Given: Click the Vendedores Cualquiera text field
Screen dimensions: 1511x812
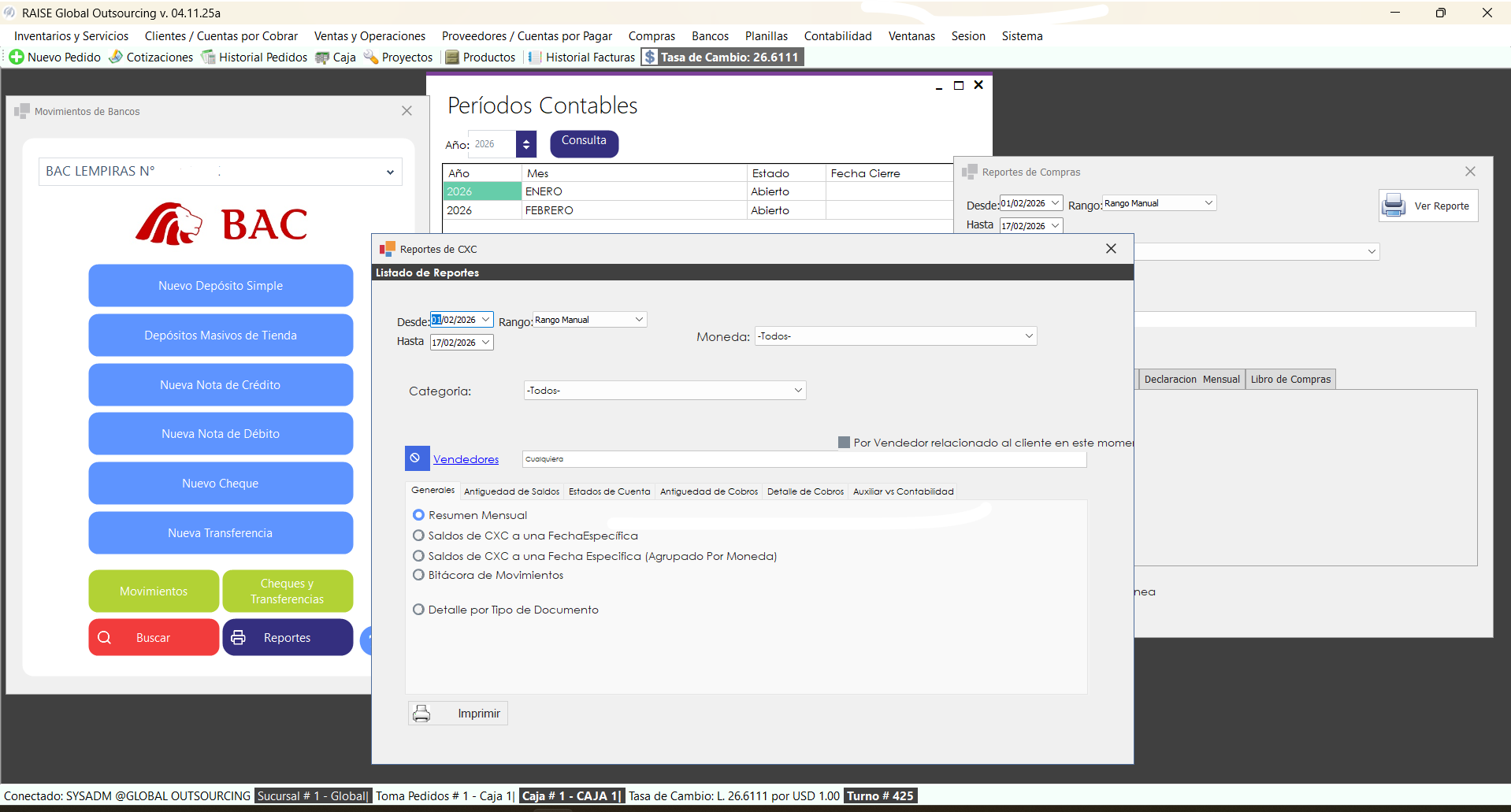Looking at the screenshot, I should tap(804, 459).
